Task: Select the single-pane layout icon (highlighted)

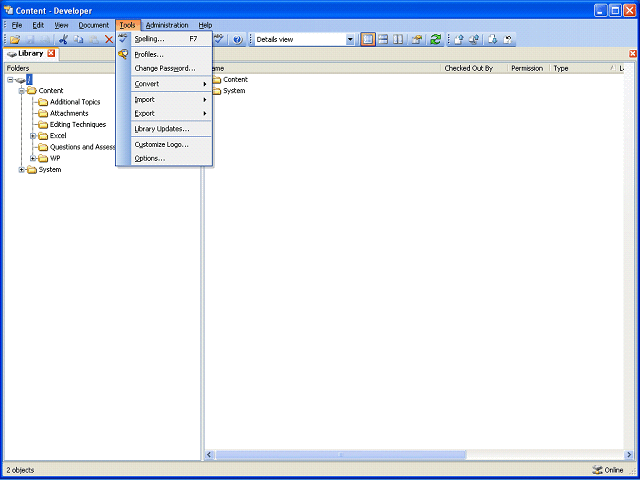Action: [368, 40]
